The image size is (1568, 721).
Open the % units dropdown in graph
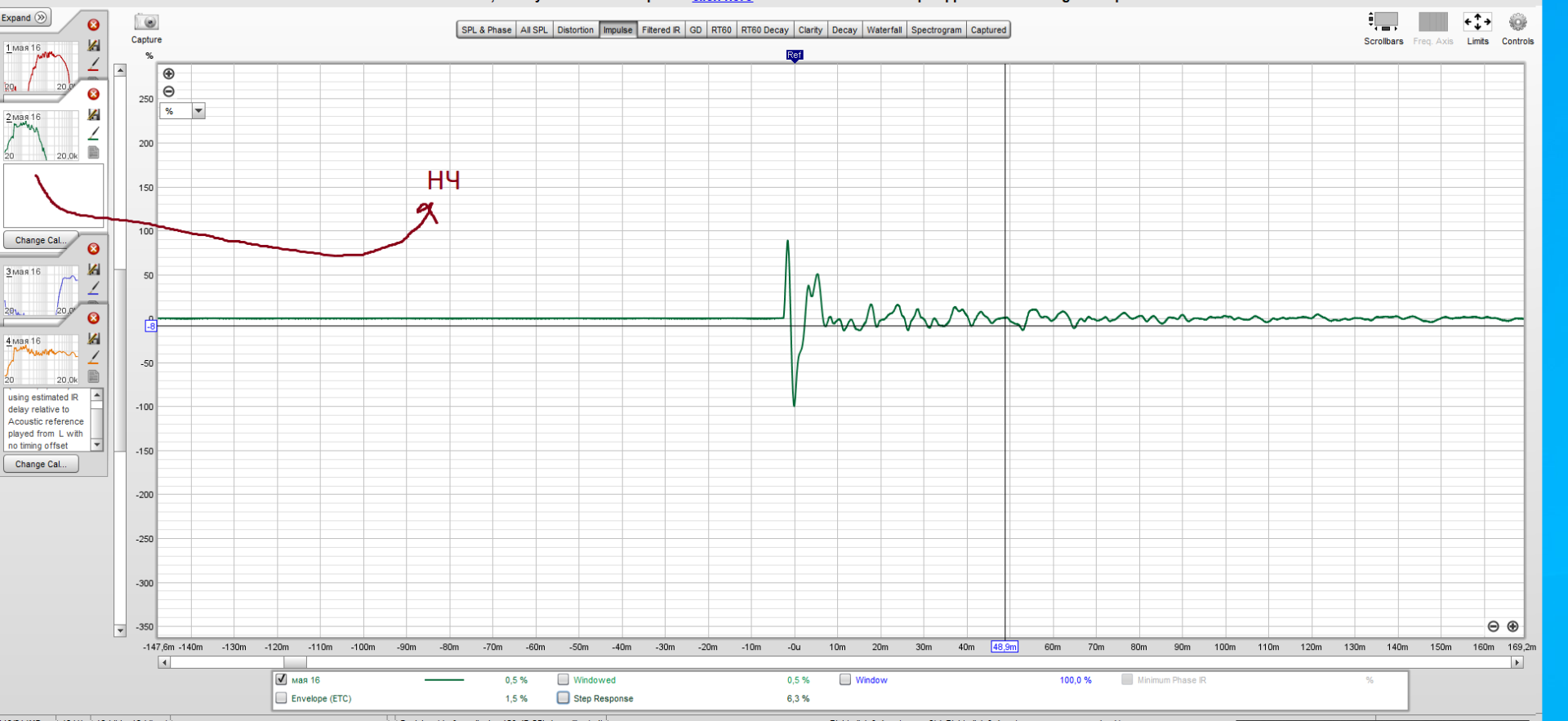pos(198,111)
